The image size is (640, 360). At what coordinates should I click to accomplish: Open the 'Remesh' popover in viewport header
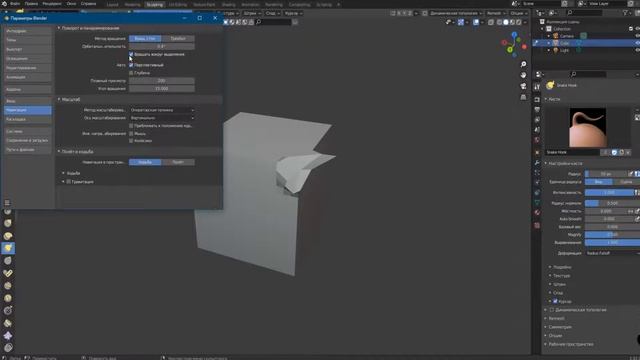click(496, 13)
